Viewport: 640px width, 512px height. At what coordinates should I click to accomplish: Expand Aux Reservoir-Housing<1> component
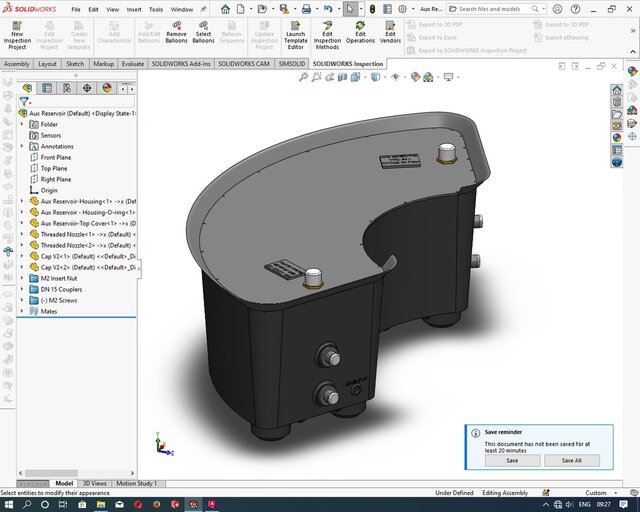[22, 201]
